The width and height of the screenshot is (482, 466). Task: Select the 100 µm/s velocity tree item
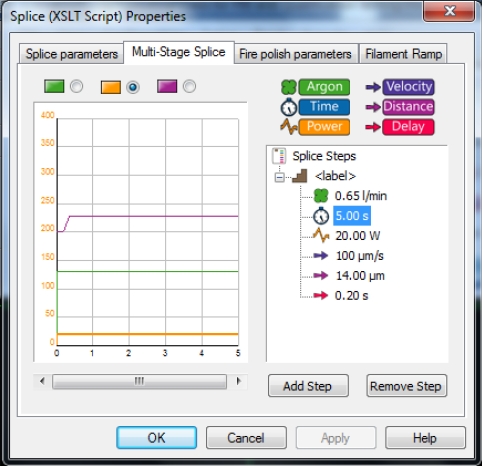360,256
